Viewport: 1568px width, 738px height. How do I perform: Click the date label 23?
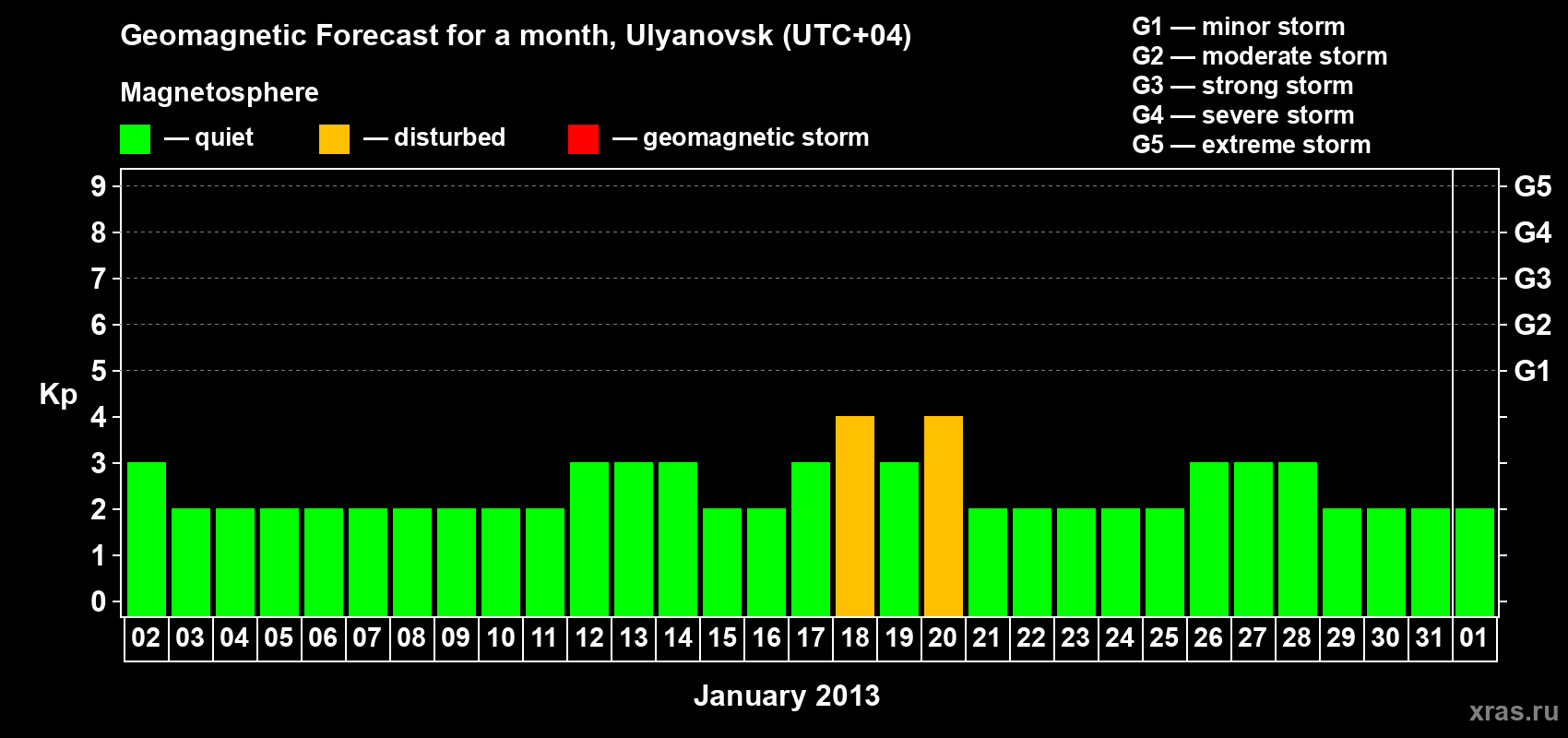(1075, 638)
